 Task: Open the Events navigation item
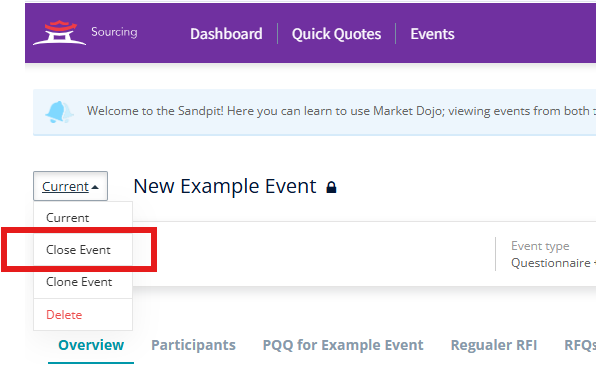click(x=432, y=34)
